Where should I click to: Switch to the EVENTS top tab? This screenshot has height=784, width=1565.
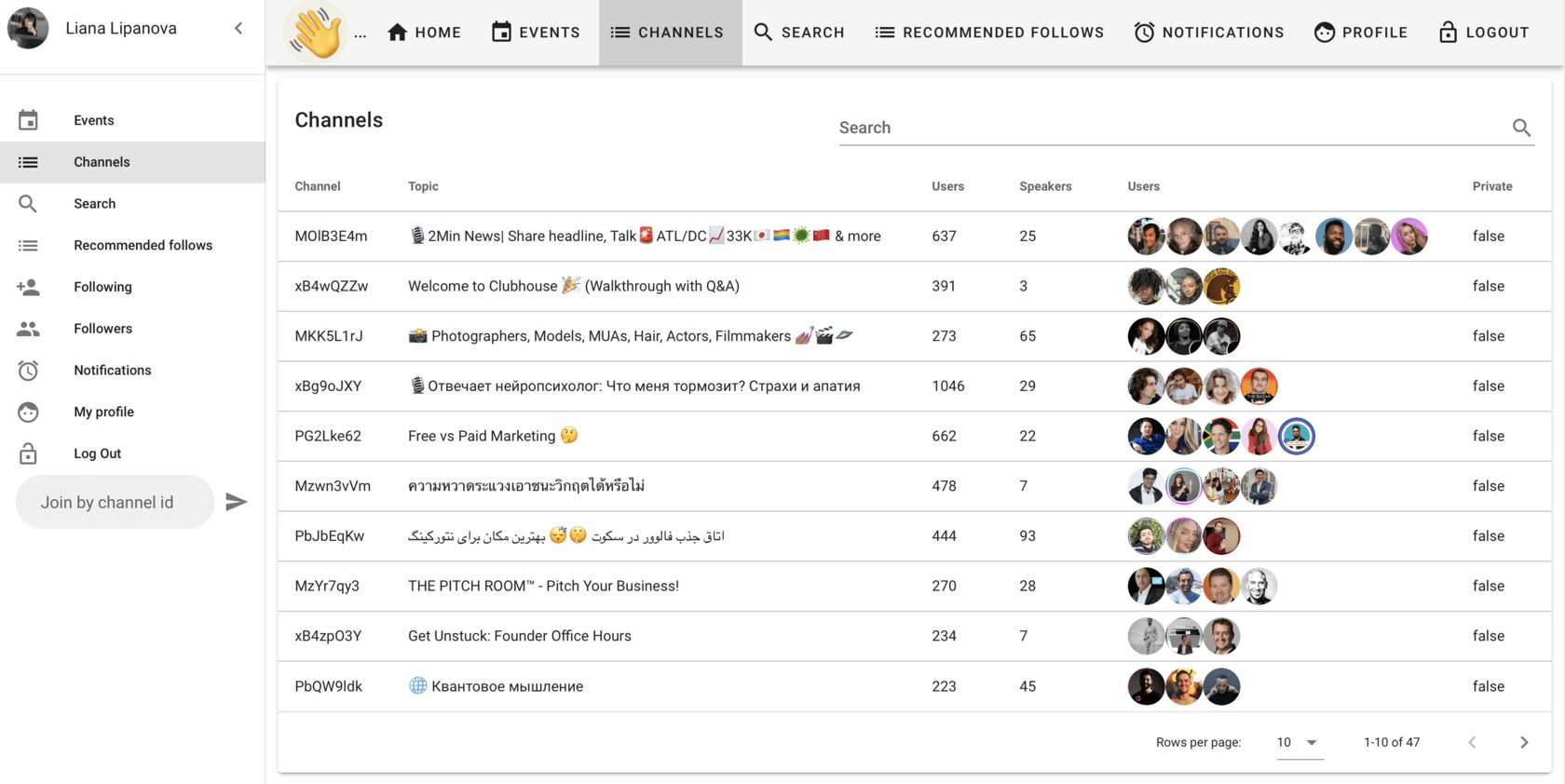(x=536, y=33)
